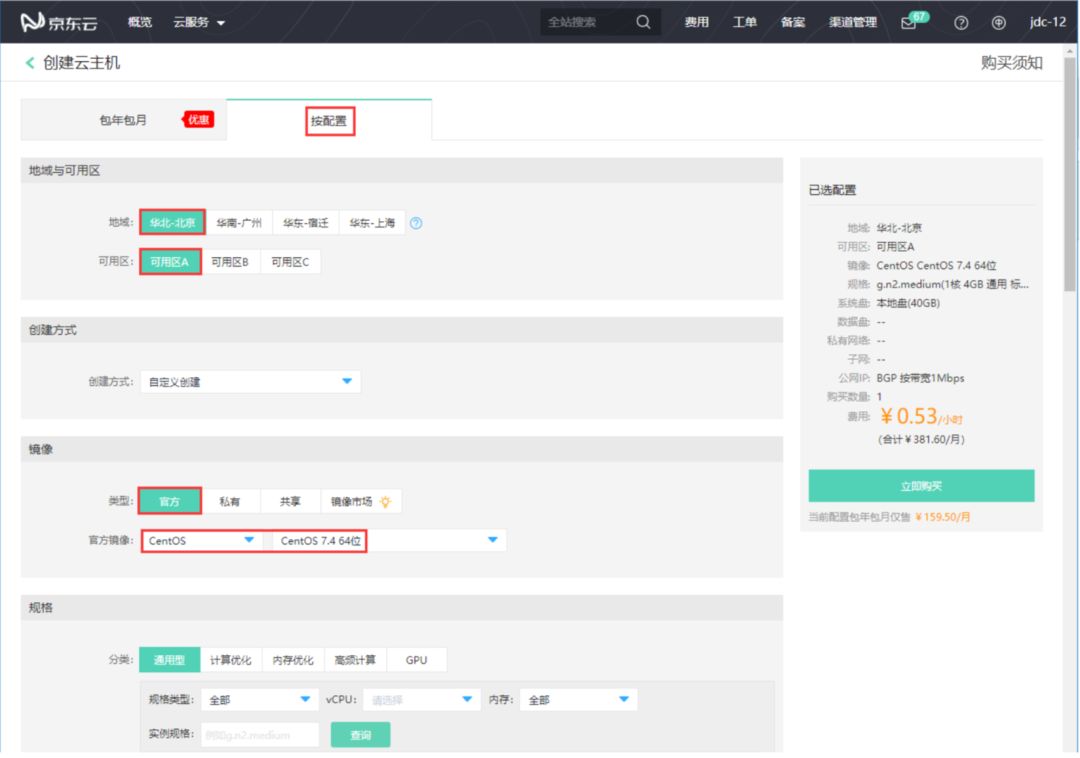Expand the 规格类型 dropdown
Image resolution: width=1080 pixels, height=758 pixels.
(260, 700)
